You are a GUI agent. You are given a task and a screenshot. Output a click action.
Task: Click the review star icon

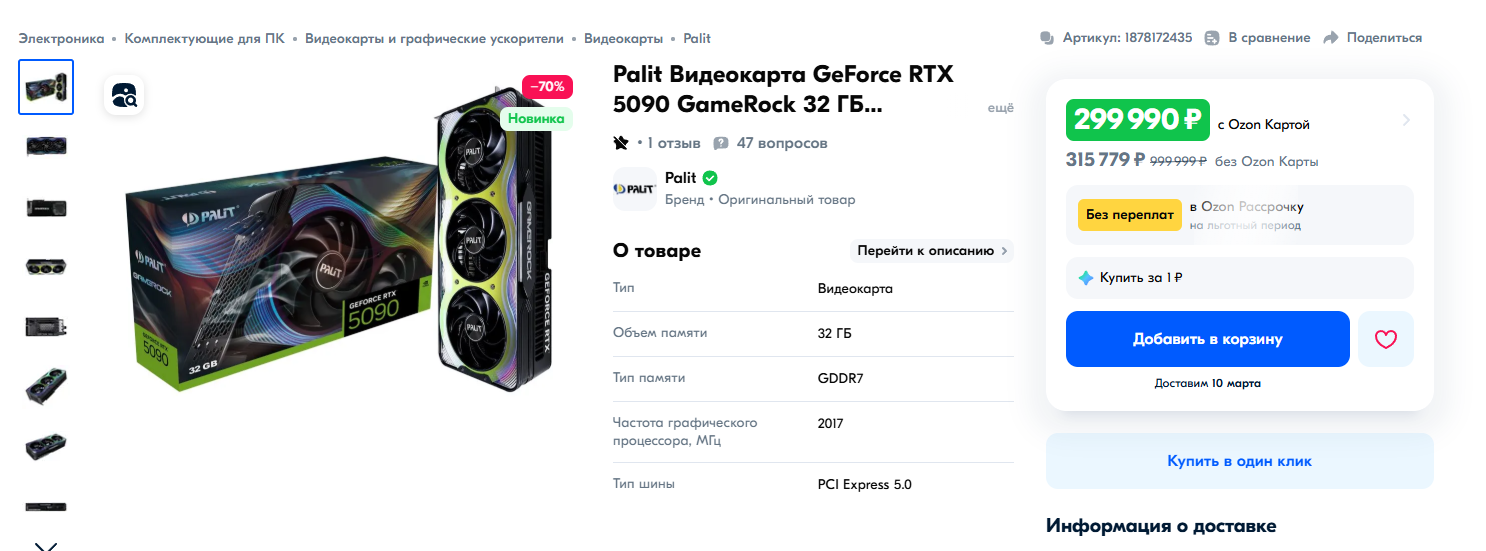coord(621,143)
